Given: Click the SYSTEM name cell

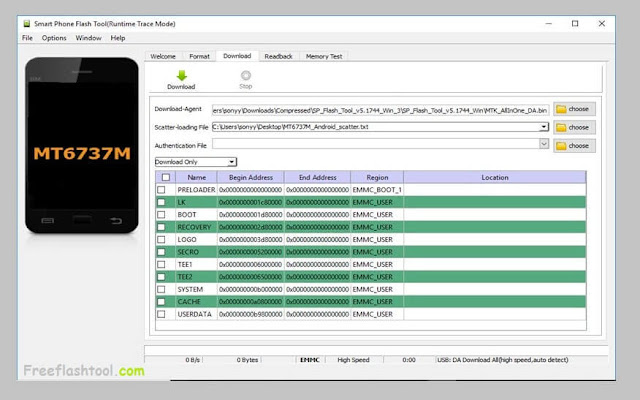Looking at the screenshot, I should 196,289.
